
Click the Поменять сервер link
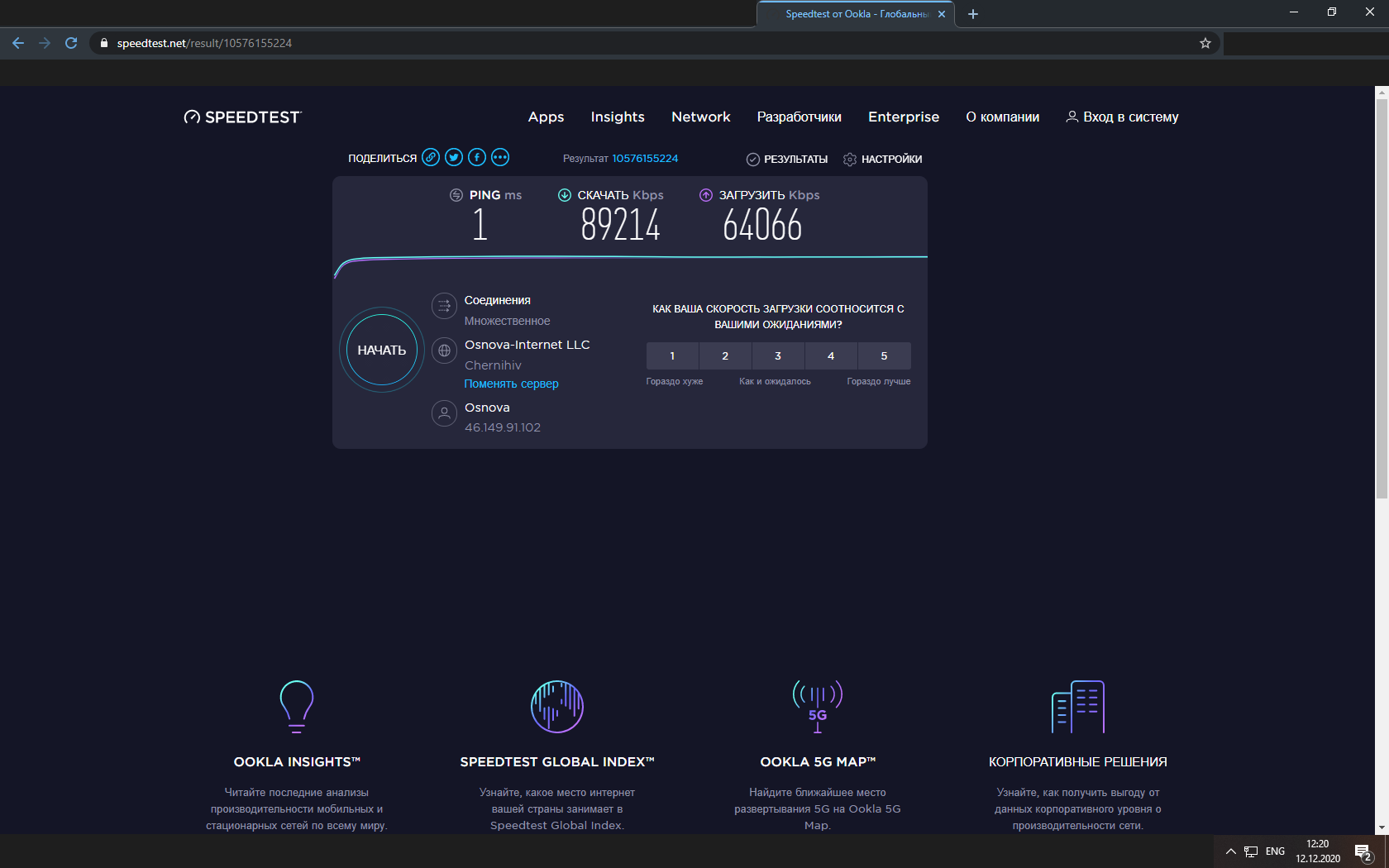(511, 384)
